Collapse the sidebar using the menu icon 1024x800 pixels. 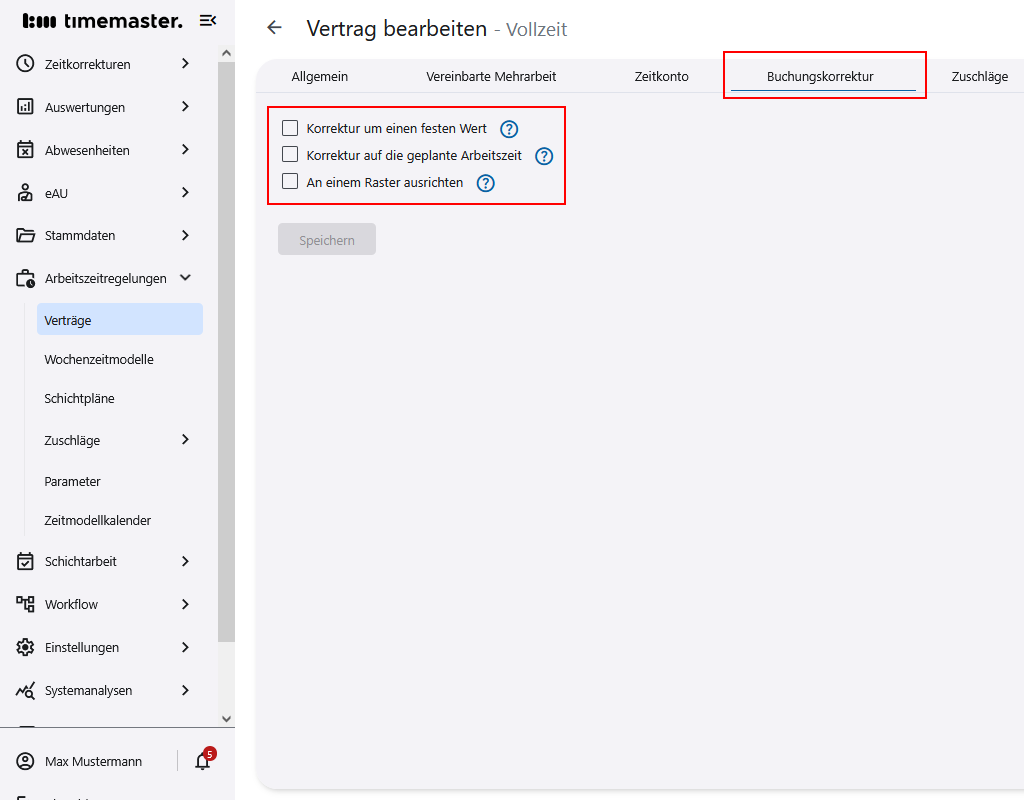[208, 21]
